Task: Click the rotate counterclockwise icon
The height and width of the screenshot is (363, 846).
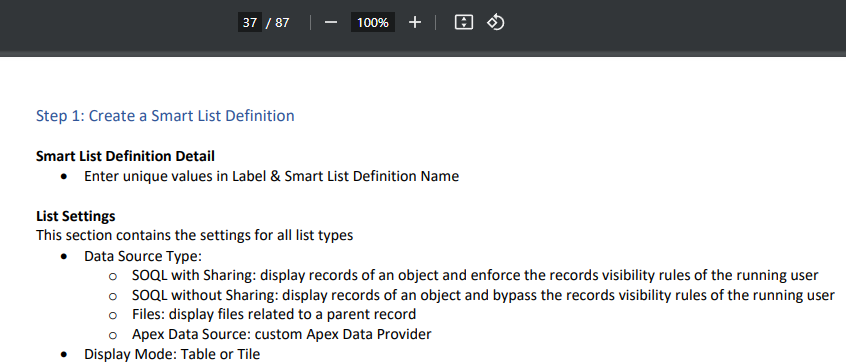Action: tap(495, 23)
